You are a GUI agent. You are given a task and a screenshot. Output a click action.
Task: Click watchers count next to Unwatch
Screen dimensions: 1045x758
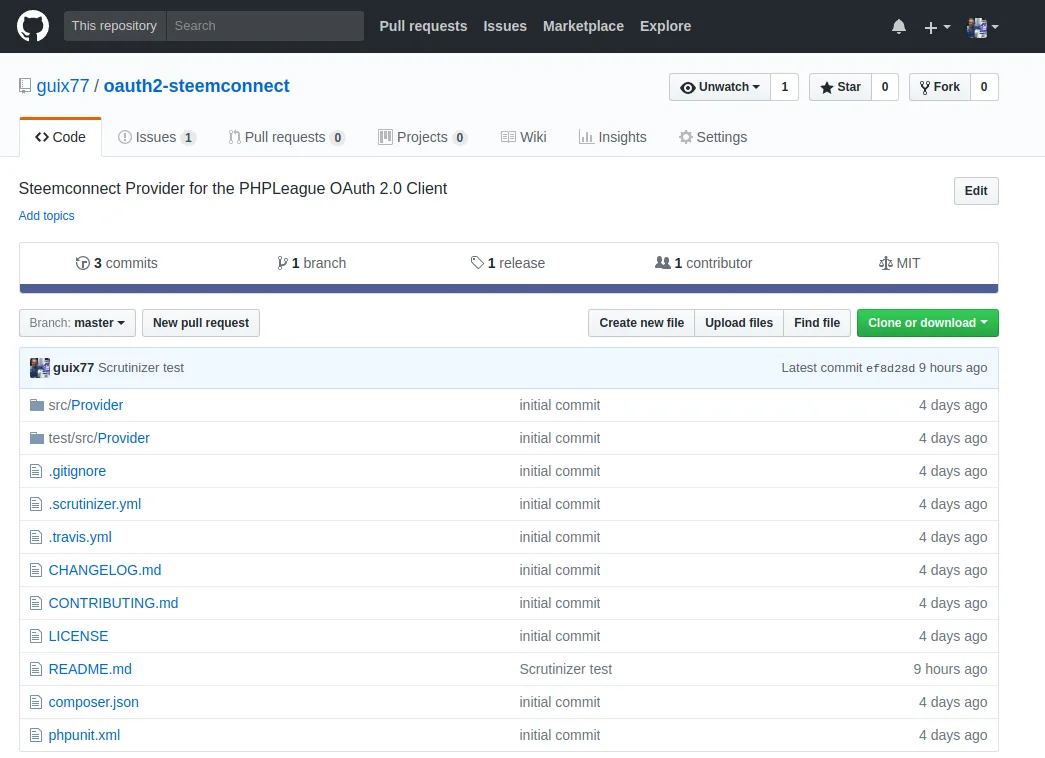pos(784,87)
